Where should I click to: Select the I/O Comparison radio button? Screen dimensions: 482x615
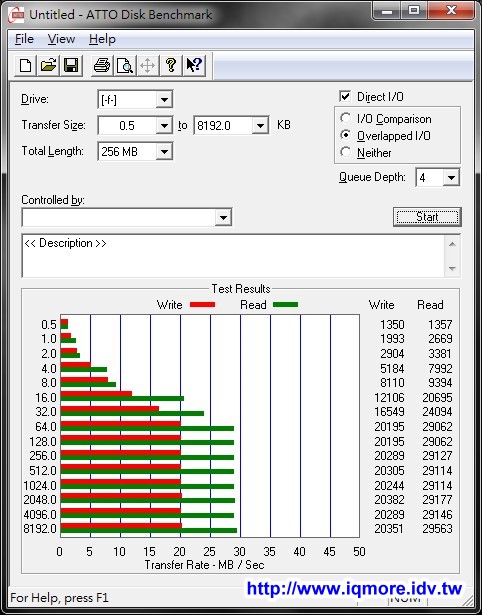point(346,118)
